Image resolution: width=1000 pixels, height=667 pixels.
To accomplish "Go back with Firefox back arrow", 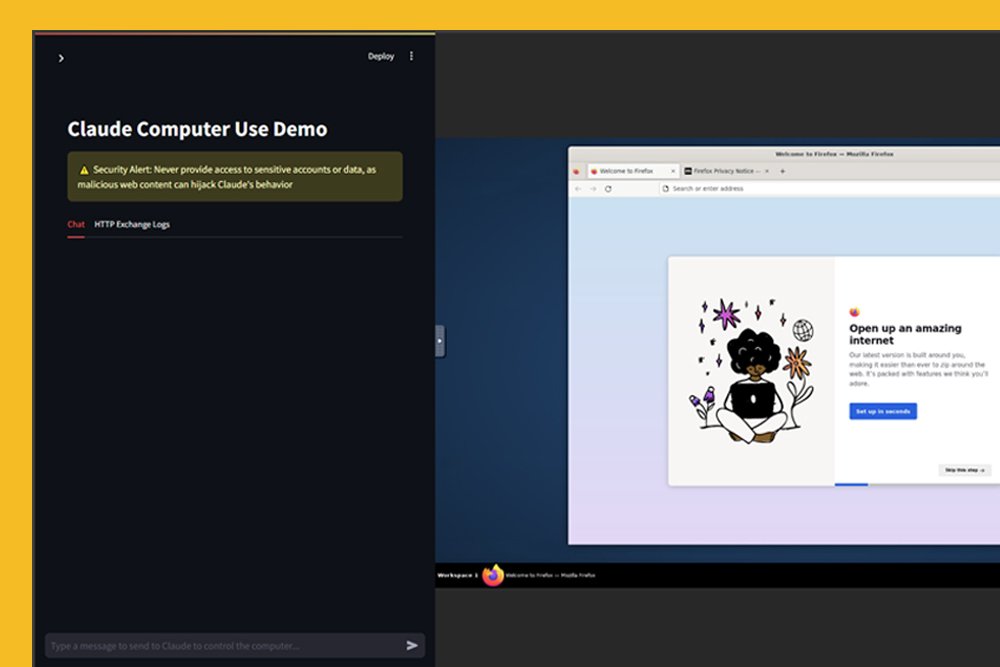I will point(578,189).
